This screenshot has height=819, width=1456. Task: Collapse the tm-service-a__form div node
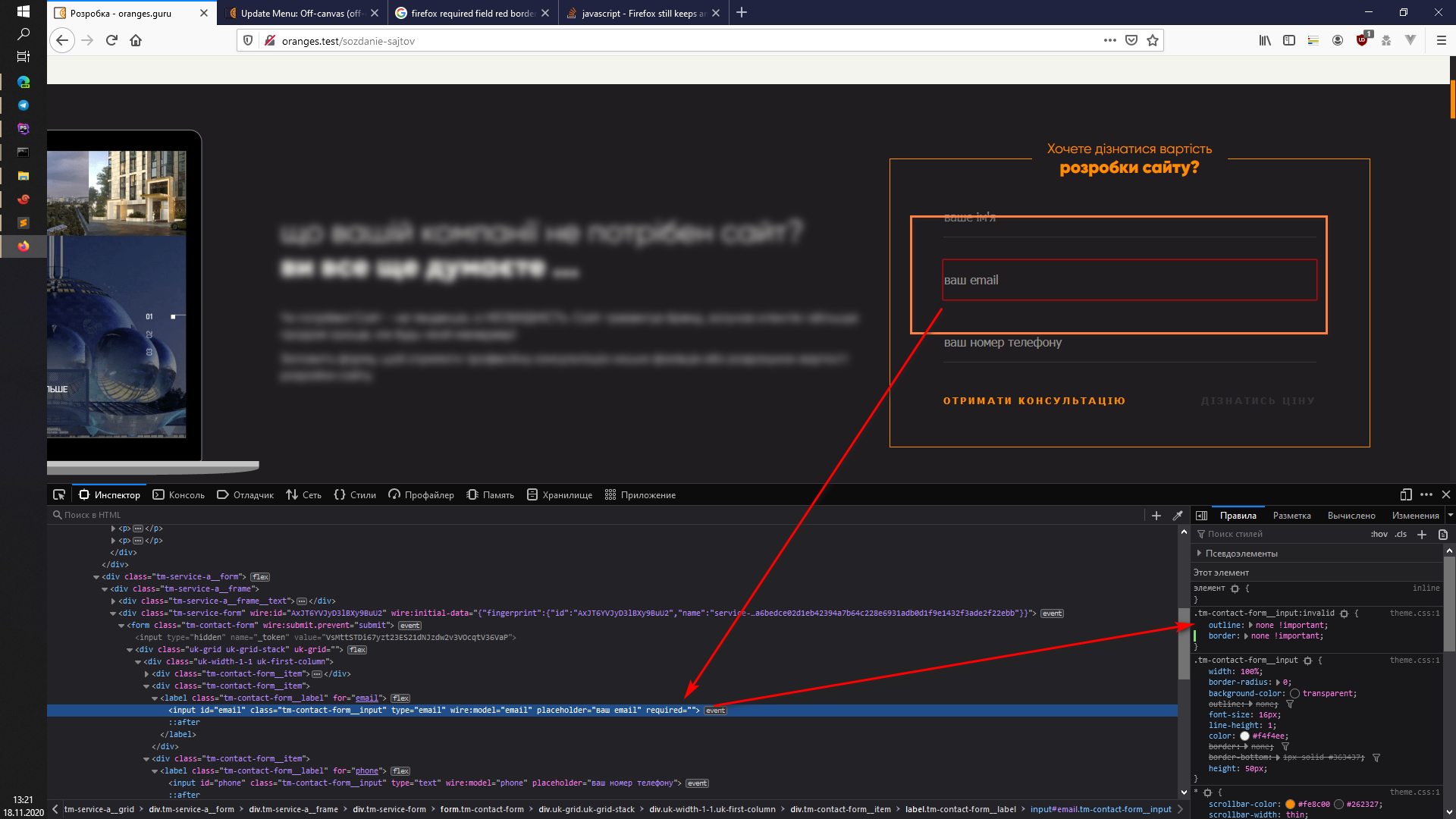[x=96, y=577]
